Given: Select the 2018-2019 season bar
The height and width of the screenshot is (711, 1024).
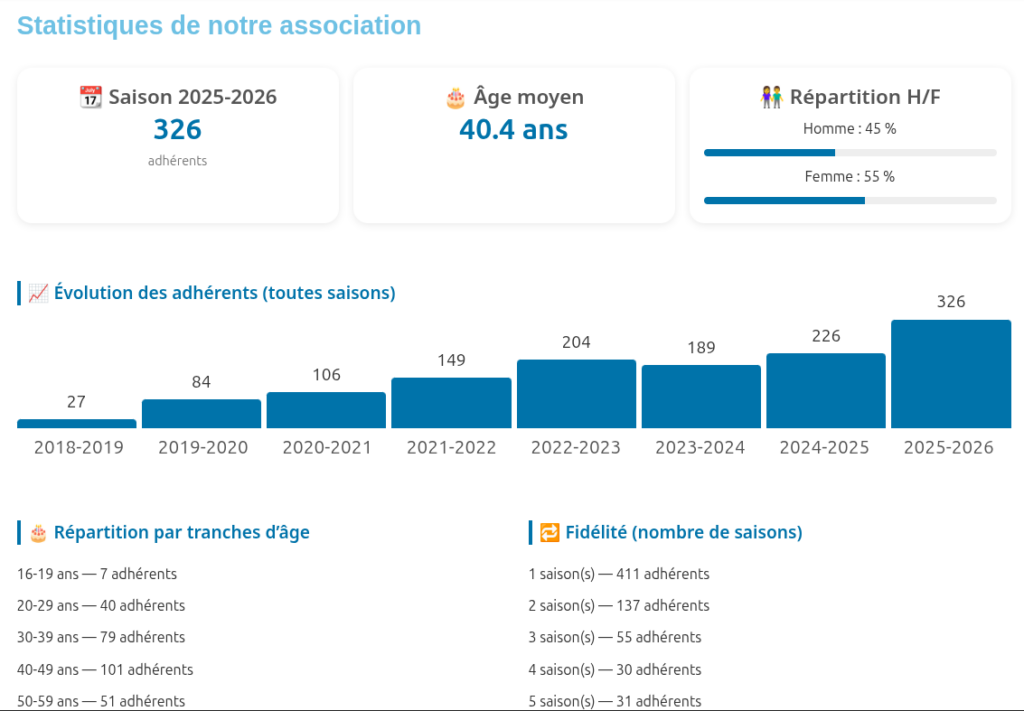Looking at the screenshot, I should [77, 424].
